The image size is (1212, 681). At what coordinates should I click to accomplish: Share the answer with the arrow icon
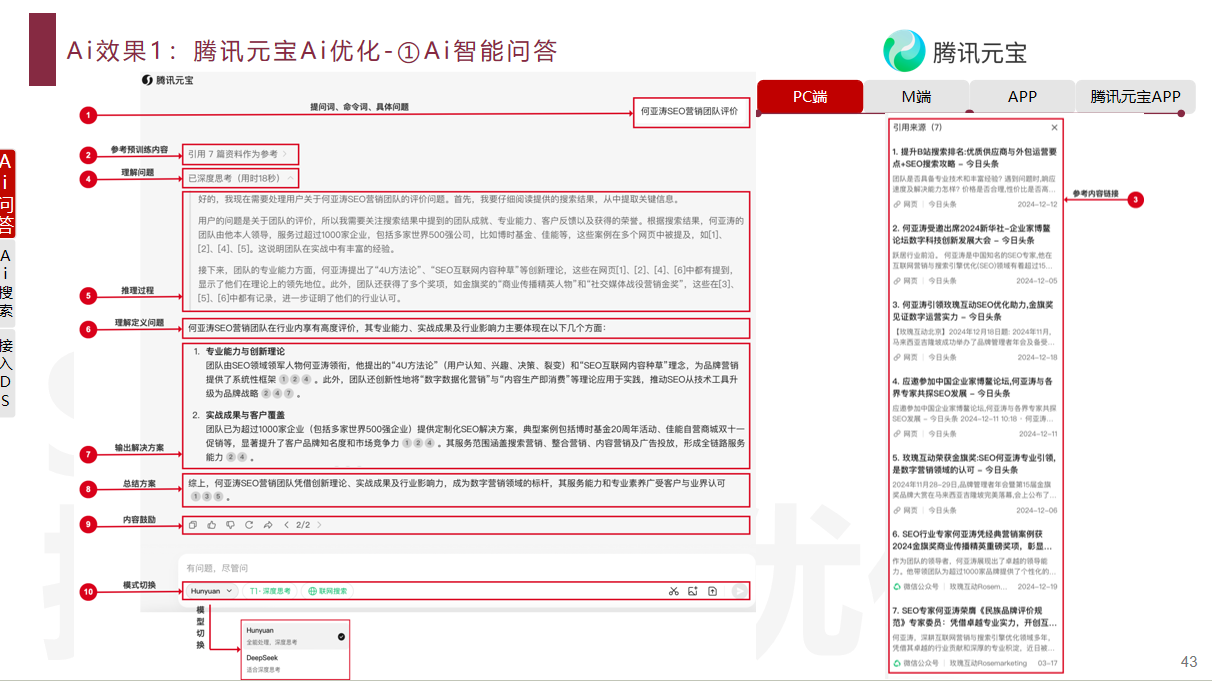[268, 524]
